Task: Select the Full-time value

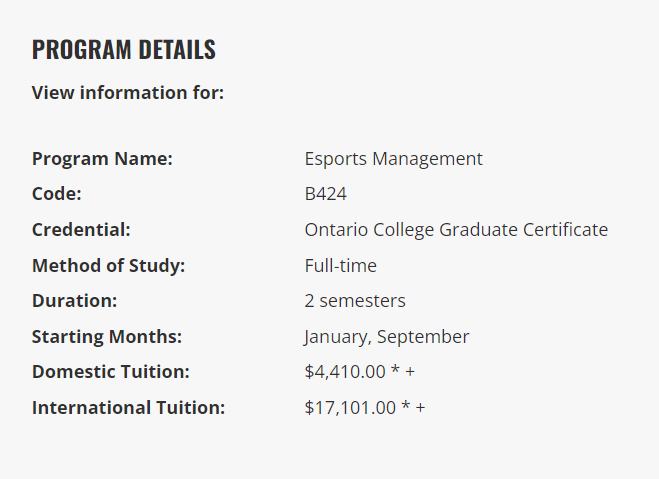Action: coord(340,265)
